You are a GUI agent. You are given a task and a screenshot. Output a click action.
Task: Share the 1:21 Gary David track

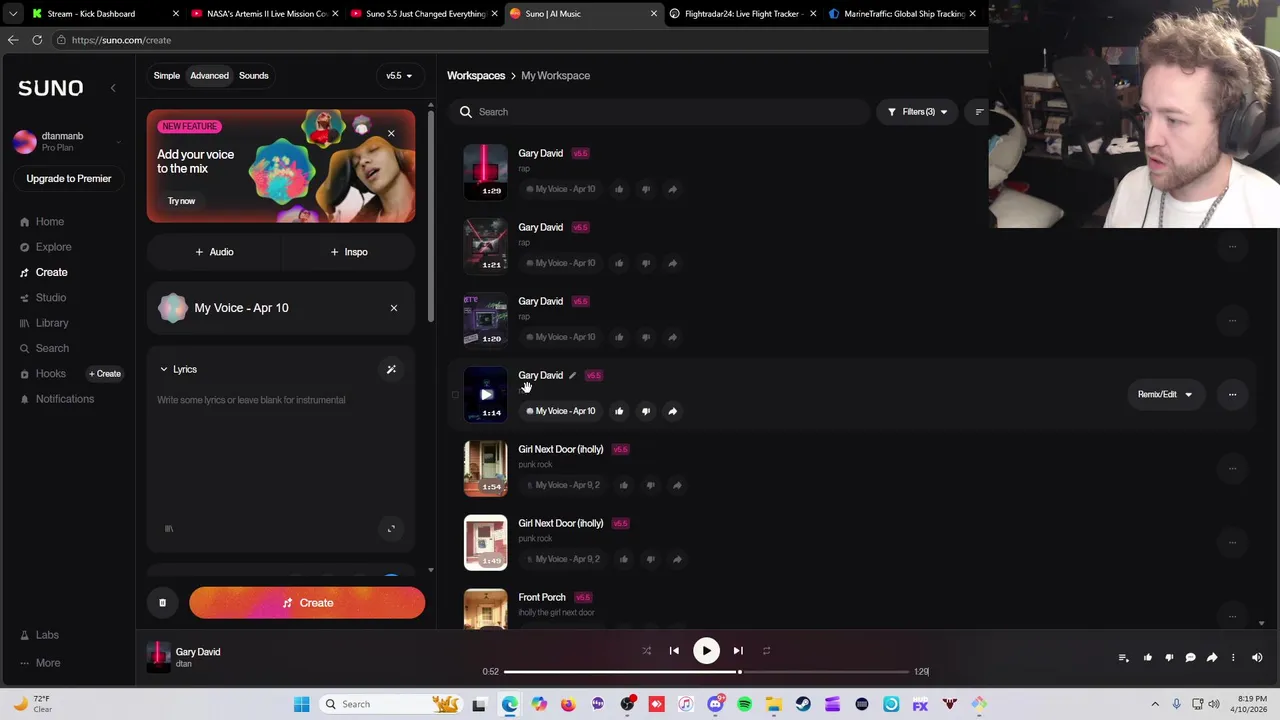672,264
